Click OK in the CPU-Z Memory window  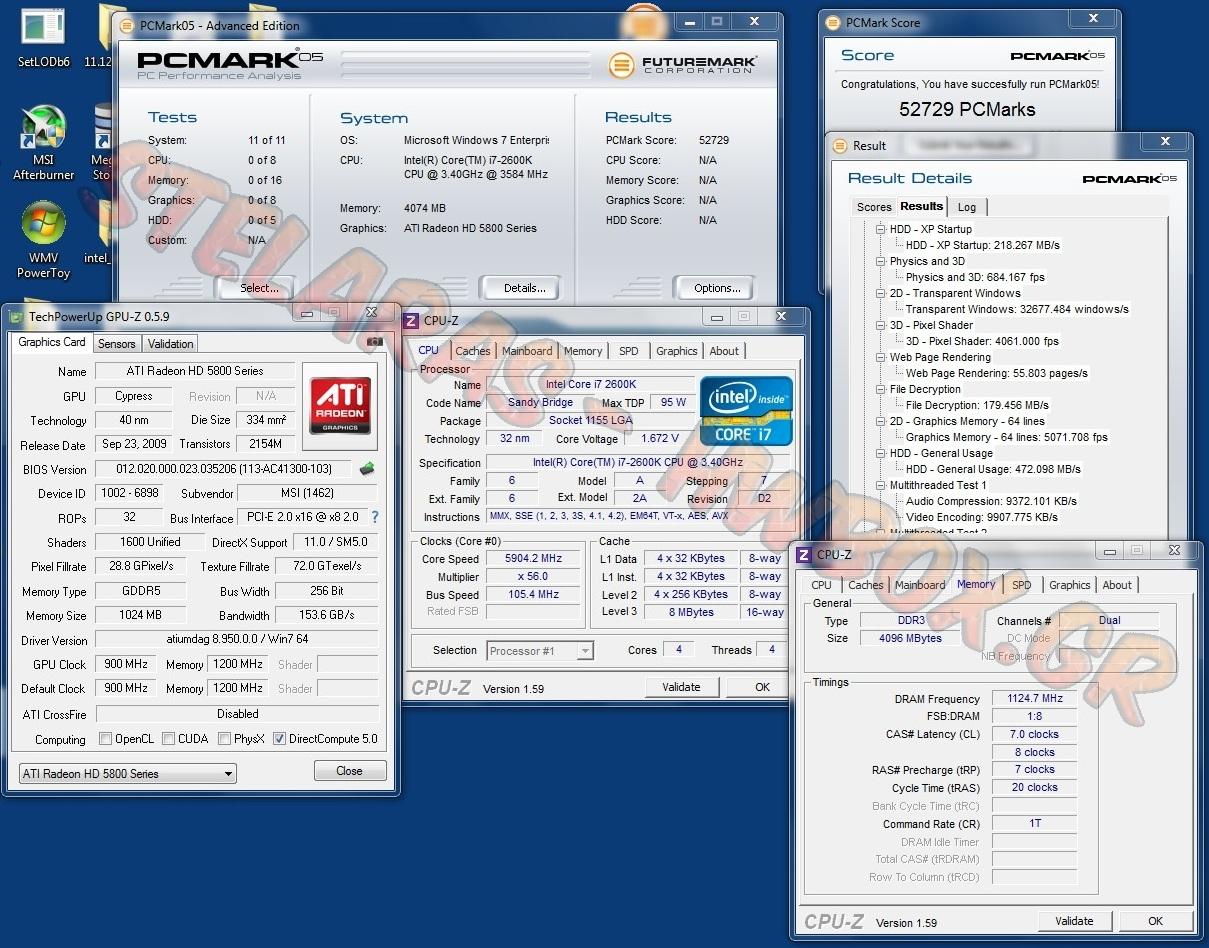[x=1155, y=921]
